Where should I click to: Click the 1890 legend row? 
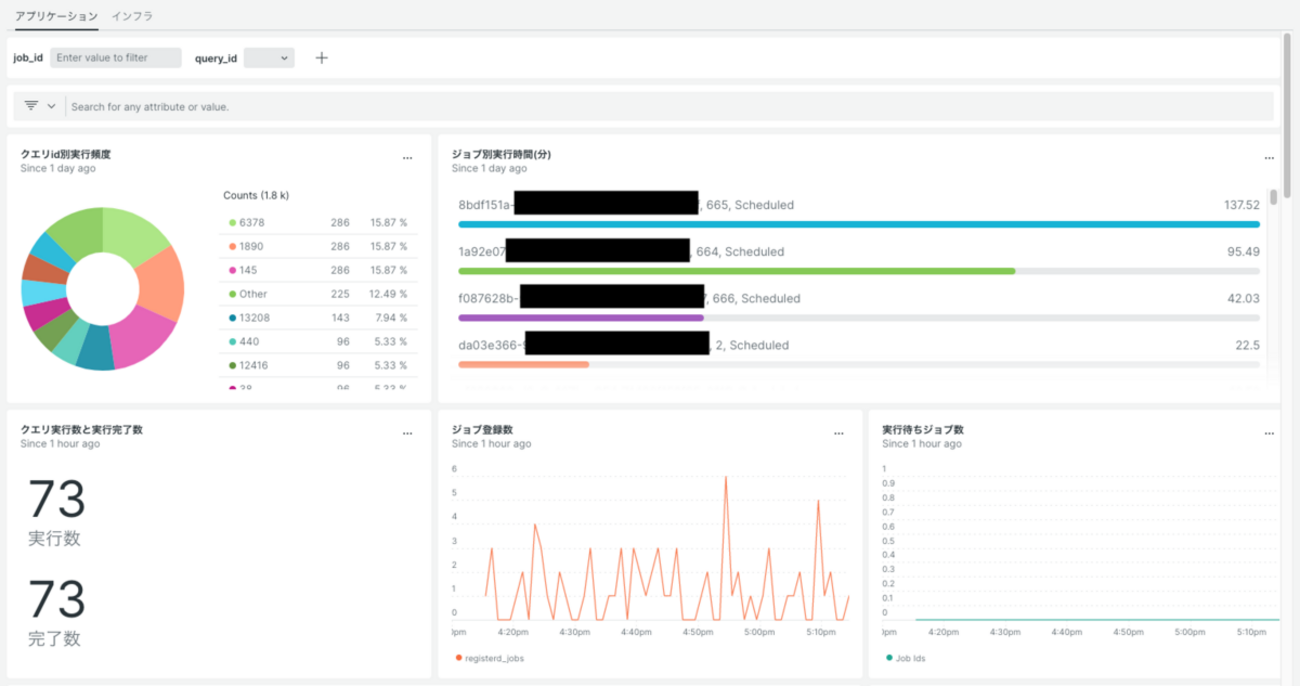[317, 246]
